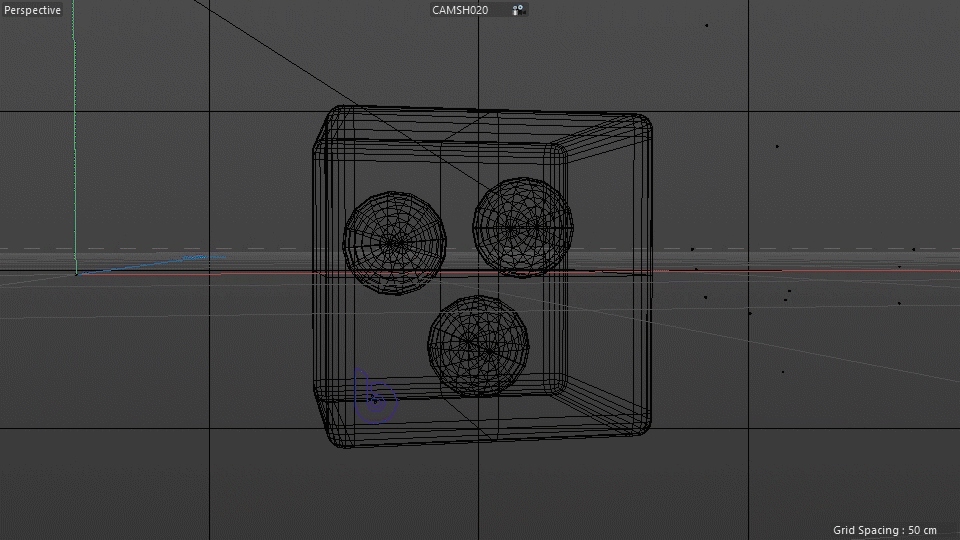The height and width of the screenshot is (540, 960).
Task: Select the upper-right wireframe sphere
Action: [x=523, y=227]
